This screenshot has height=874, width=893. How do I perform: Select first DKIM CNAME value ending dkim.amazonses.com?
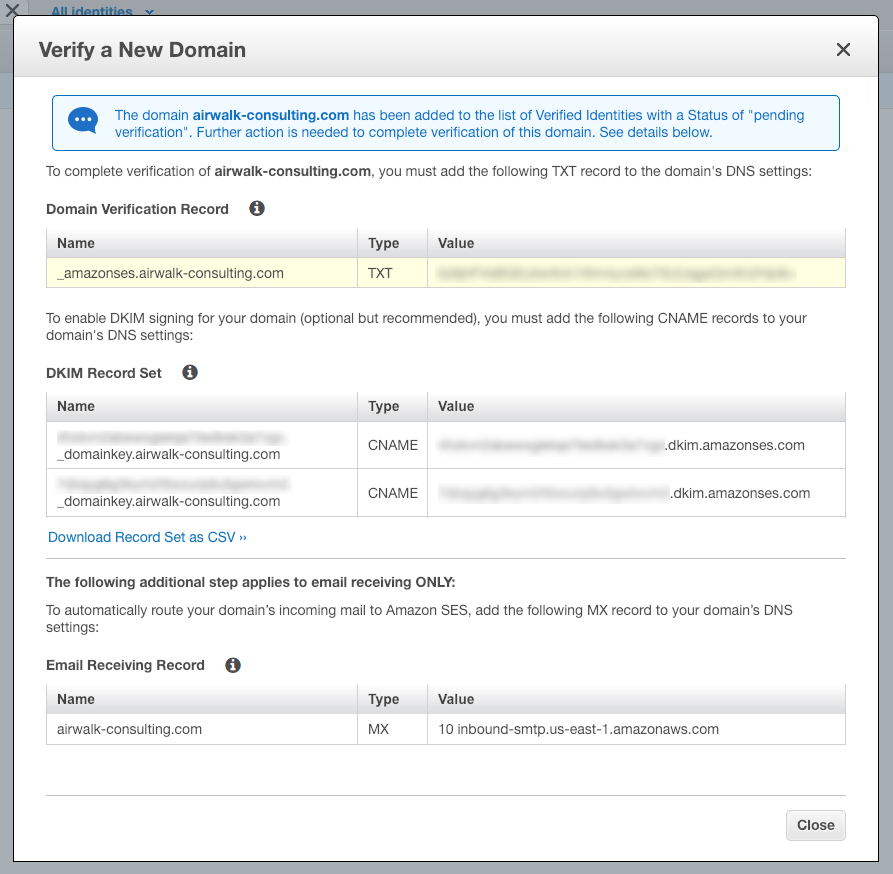pos(636,445)
